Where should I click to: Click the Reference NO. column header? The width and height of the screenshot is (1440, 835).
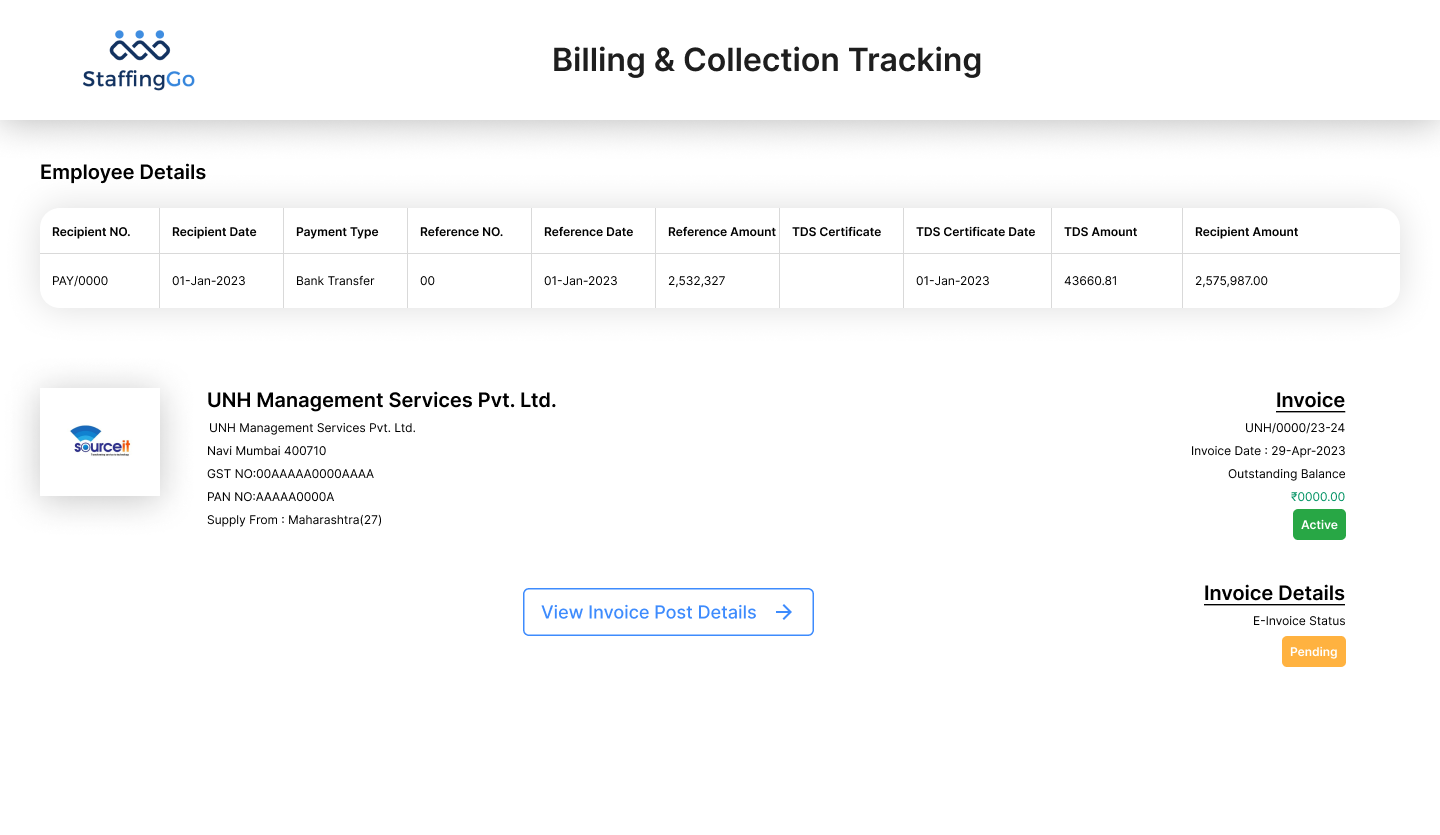pos(461,232)
